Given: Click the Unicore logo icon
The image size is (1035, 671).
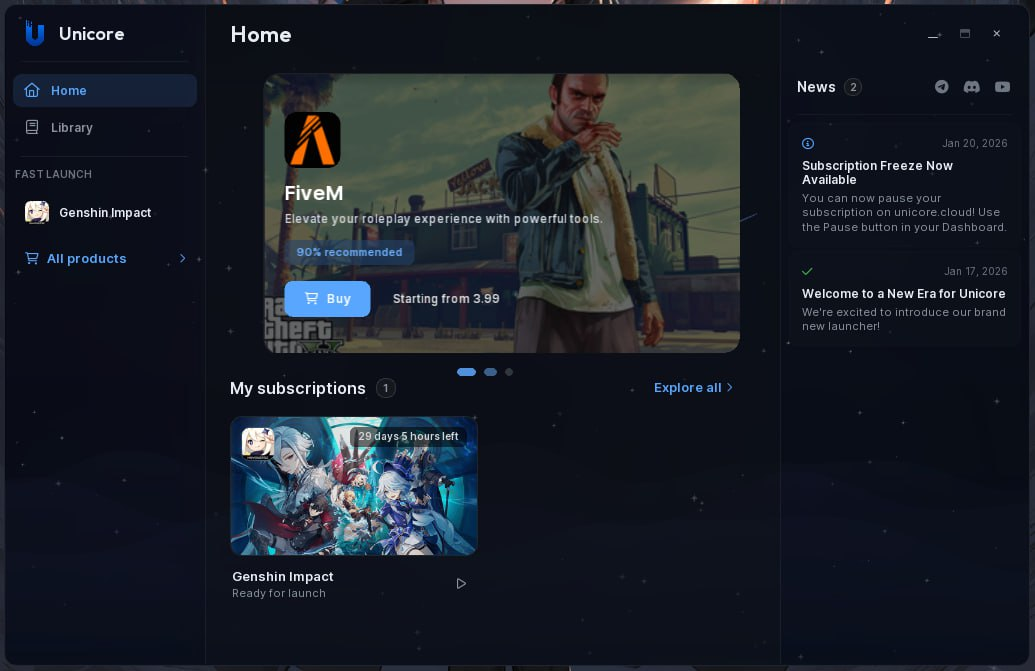Looking at the screenshot, I should [35, 34].
